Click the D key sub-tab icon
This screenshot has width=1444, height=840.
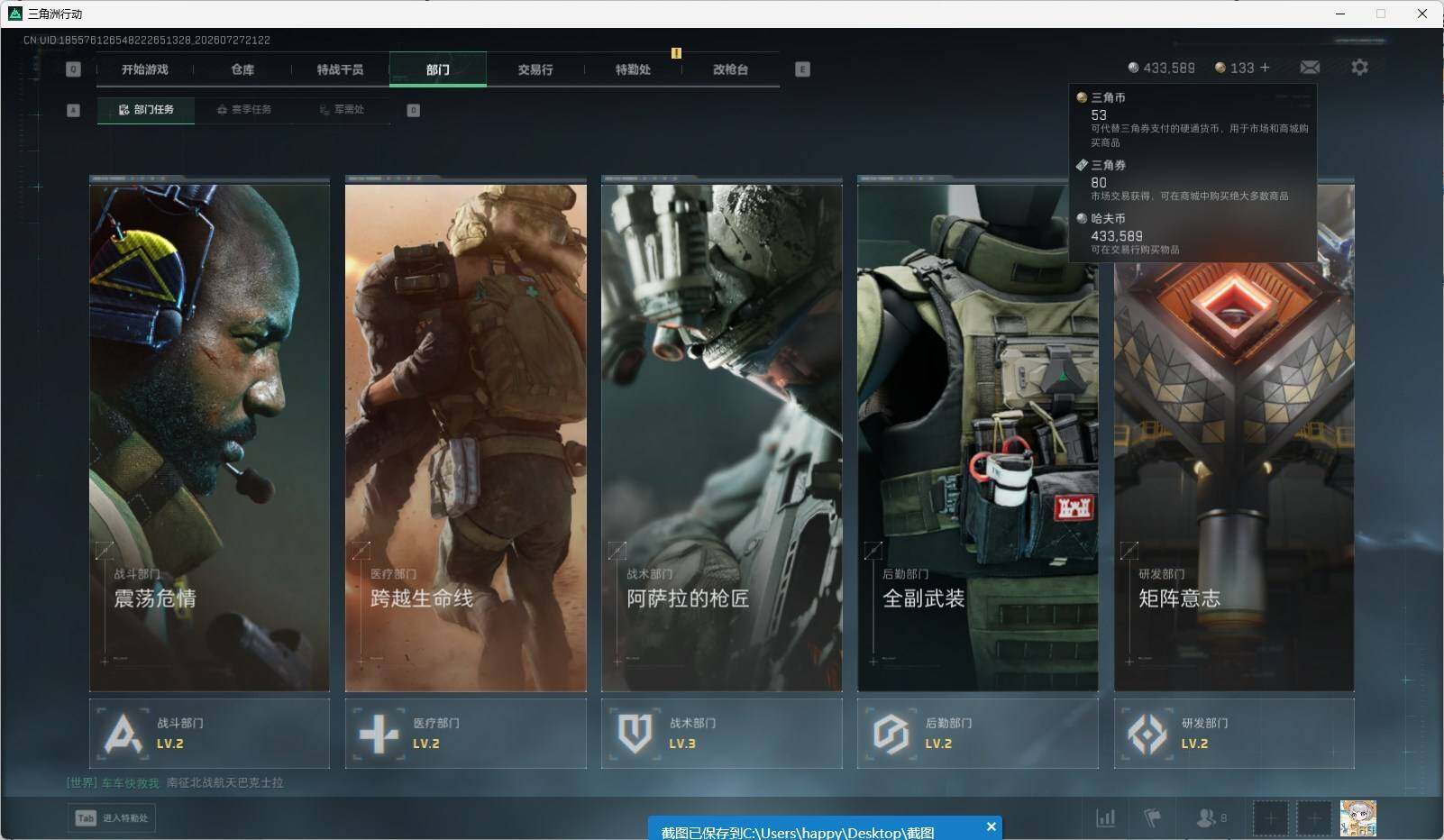point(413,110)
